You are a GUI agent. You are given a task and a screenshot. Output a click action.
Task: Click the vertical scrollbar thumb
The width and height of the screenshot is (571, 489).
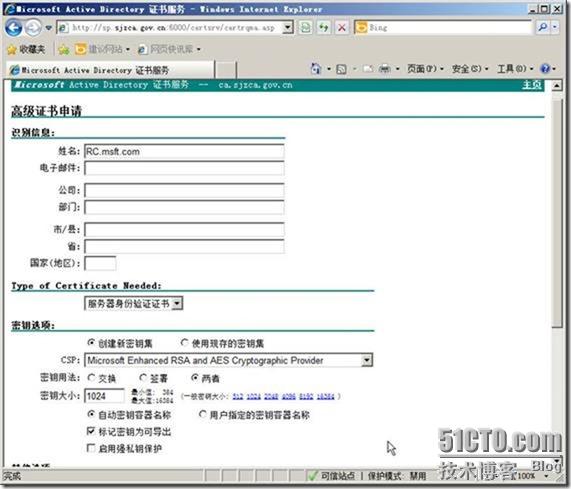pyautogui.click(x=557, y=214)
